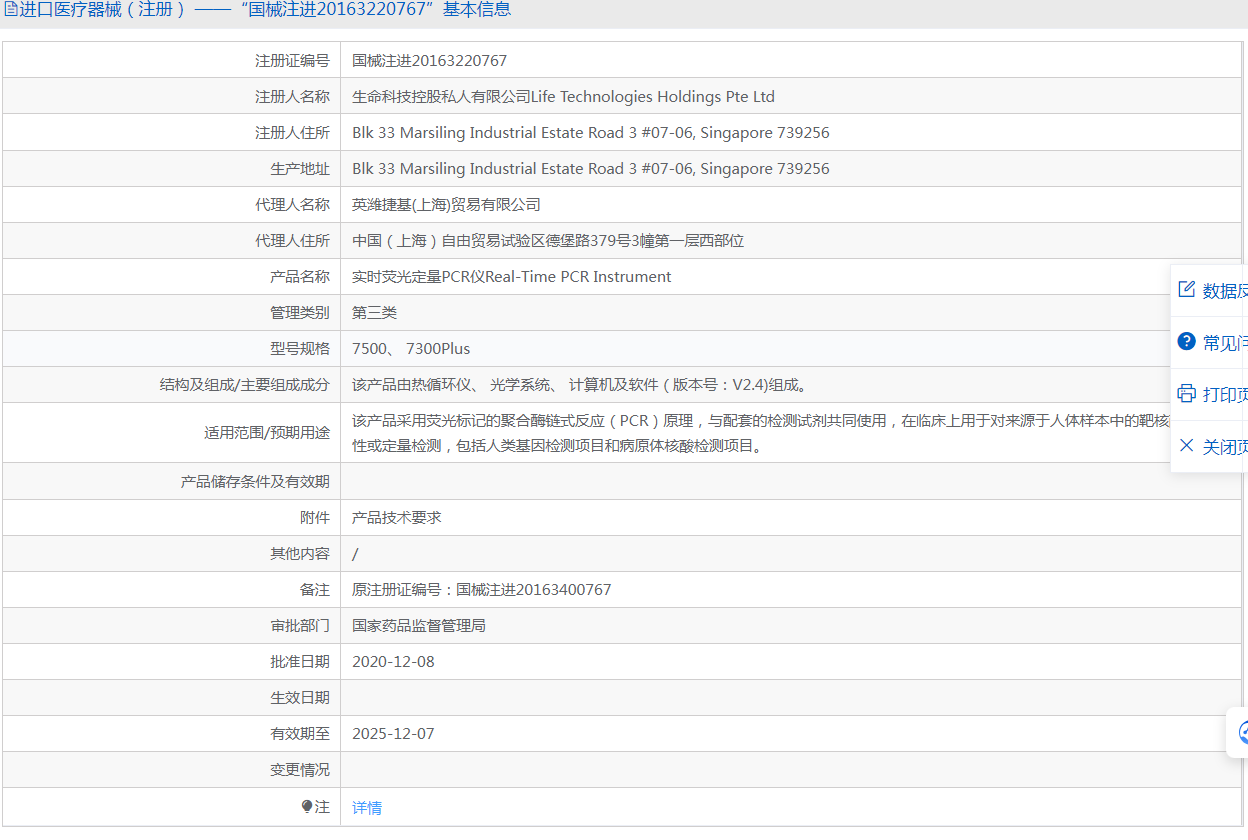Click the 打印页面 sidebar label
The image size is (1248, 840).
point(1225,395)
